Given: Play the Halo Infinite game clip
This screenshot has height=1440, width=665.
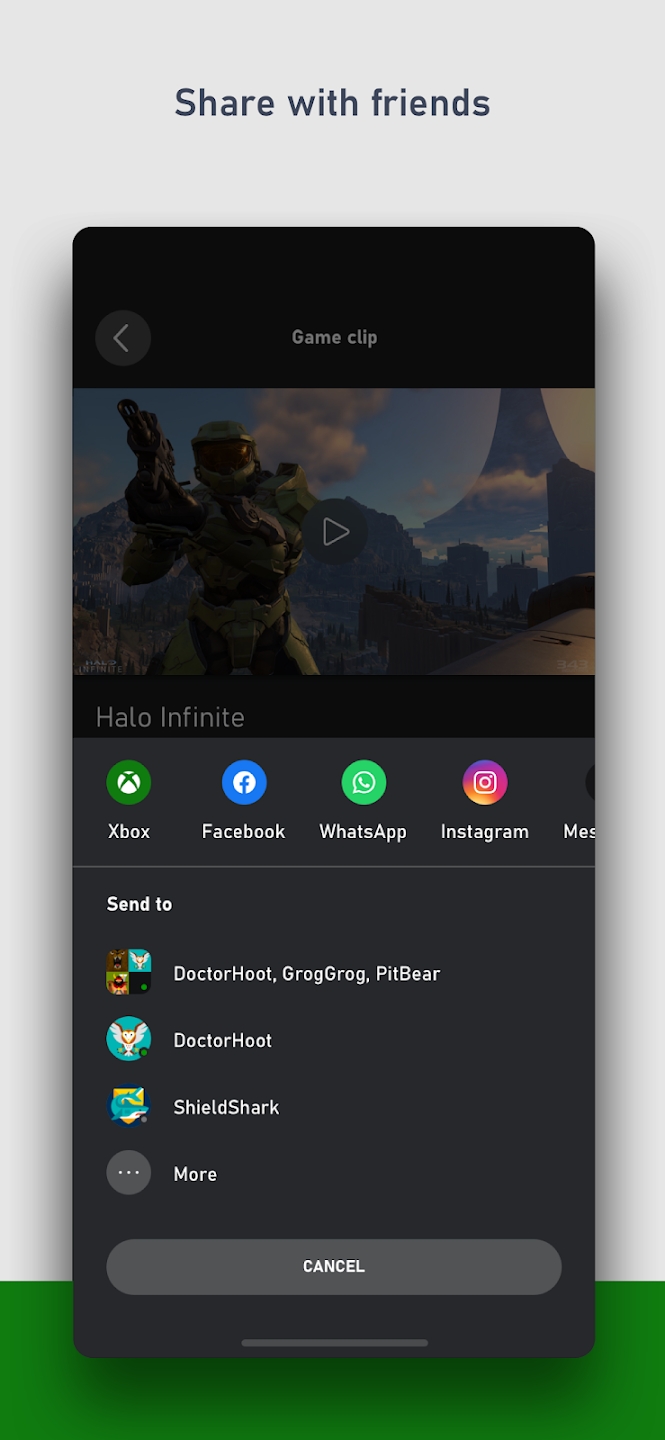Looking at the screenshot, I should click(x=335, y=532).
